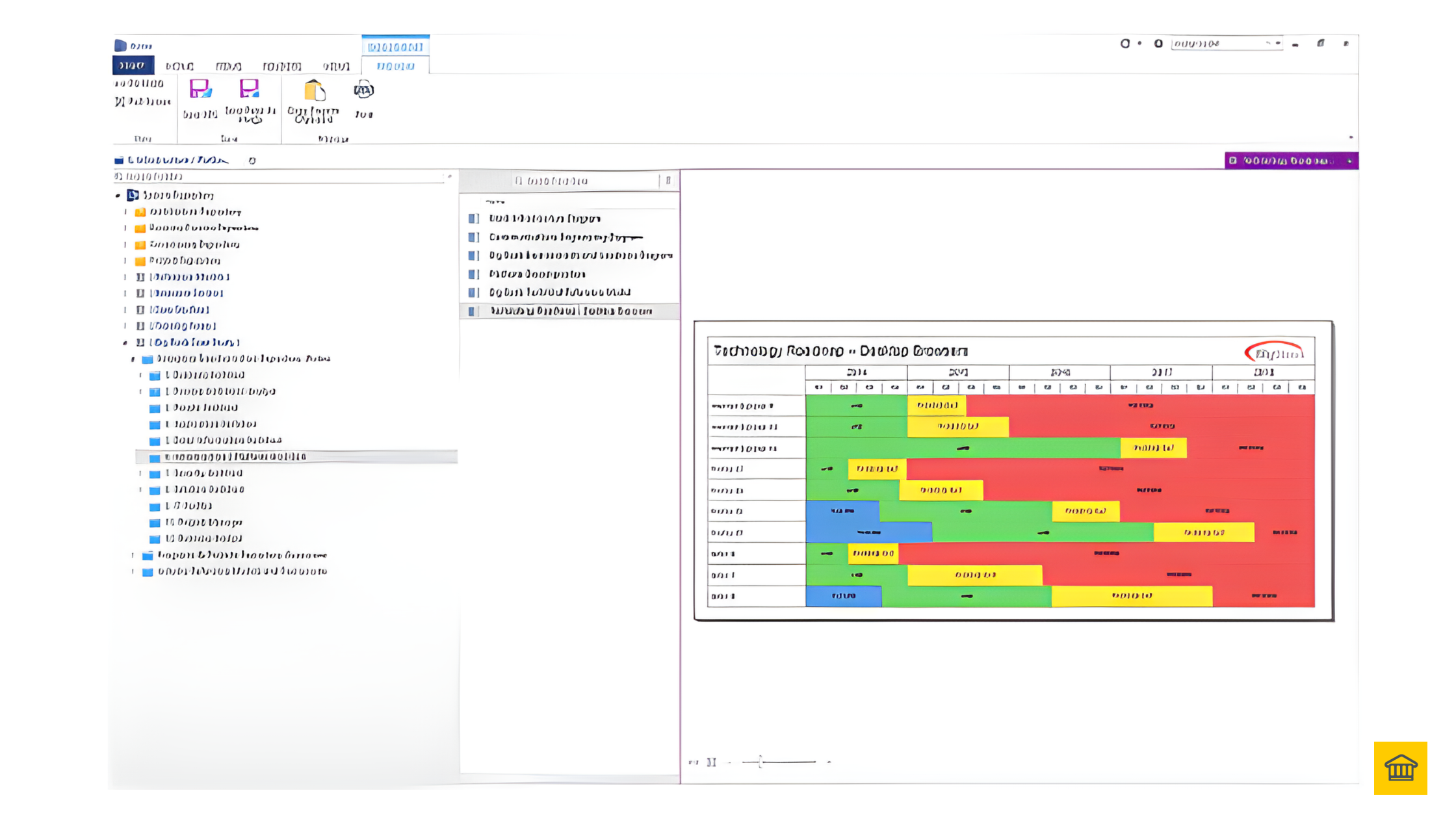
Task: Switch to the second ribbon tab
Action: click(x=179, y=66)
